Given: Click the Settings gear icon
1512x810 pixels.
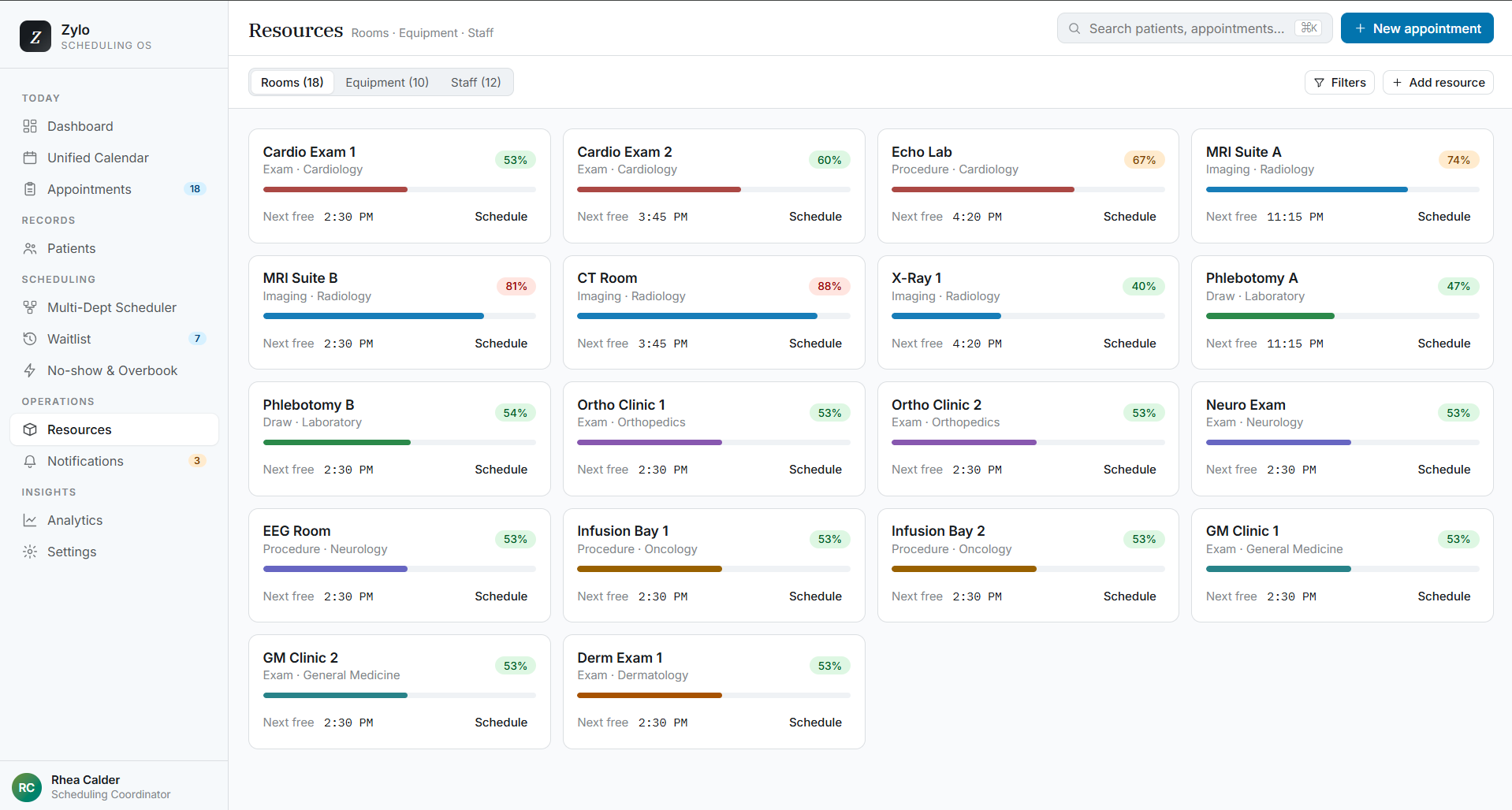Looking at the screenshot, I should coord(30,552).
